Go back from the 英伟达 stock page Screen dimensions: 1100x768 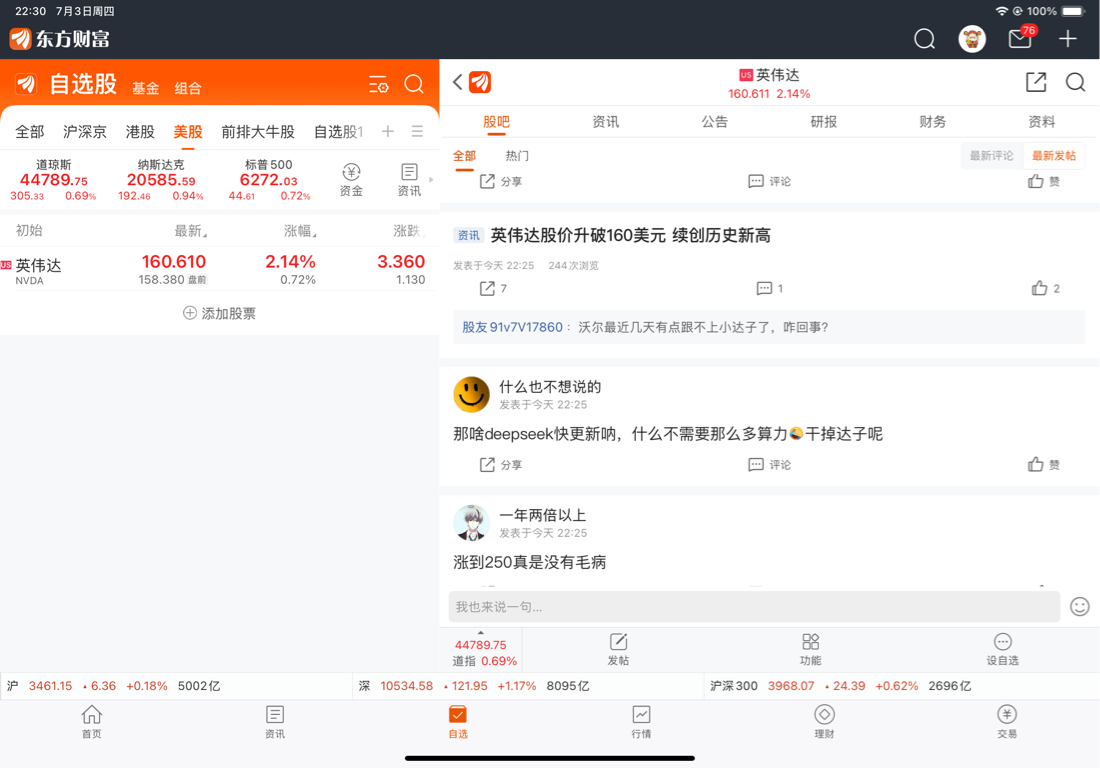[x=457, y=82]
